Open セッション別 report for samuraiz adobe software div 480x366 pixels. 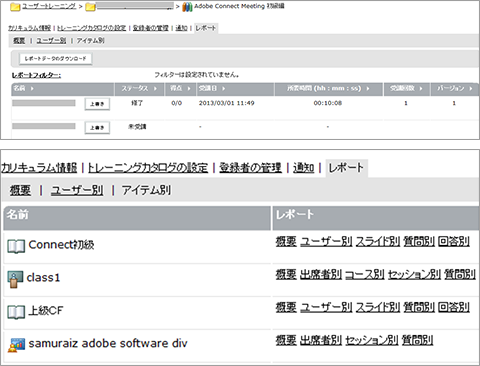pyautogui.click(x=372, y=340)
